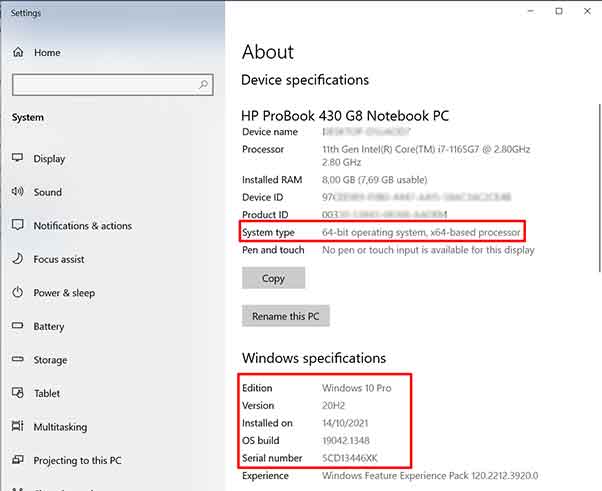Click the Multitasking icon

(x=18, y=426)
